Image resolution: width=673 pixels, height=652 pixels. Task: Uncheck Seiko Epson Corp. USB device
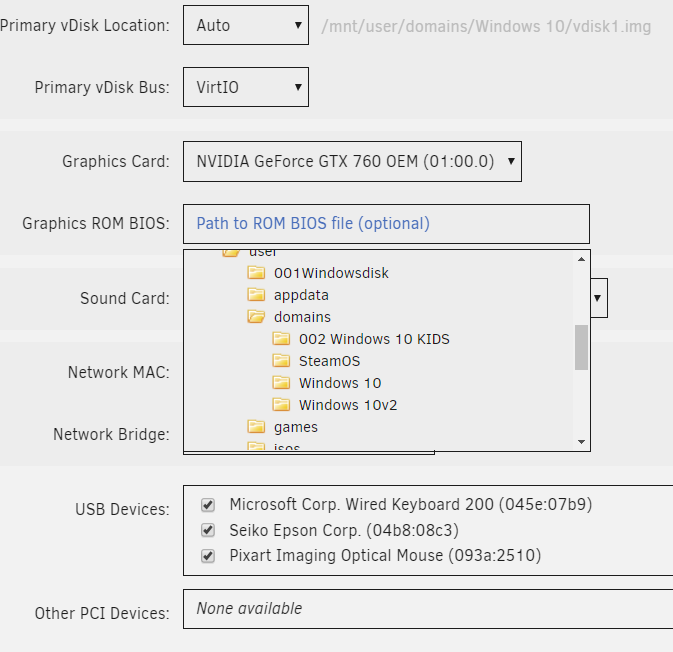coord(208,530)
